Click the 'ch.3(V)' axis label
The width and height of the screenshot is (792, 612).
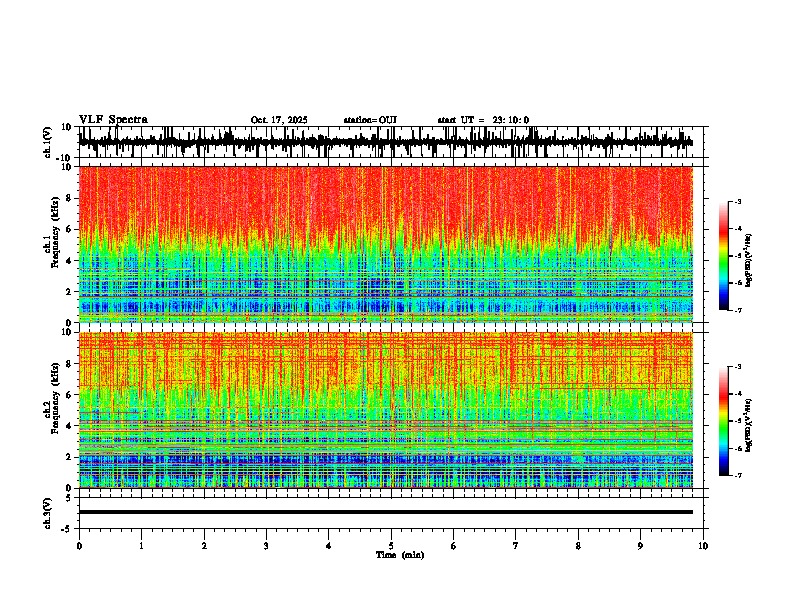pos(48,514)
